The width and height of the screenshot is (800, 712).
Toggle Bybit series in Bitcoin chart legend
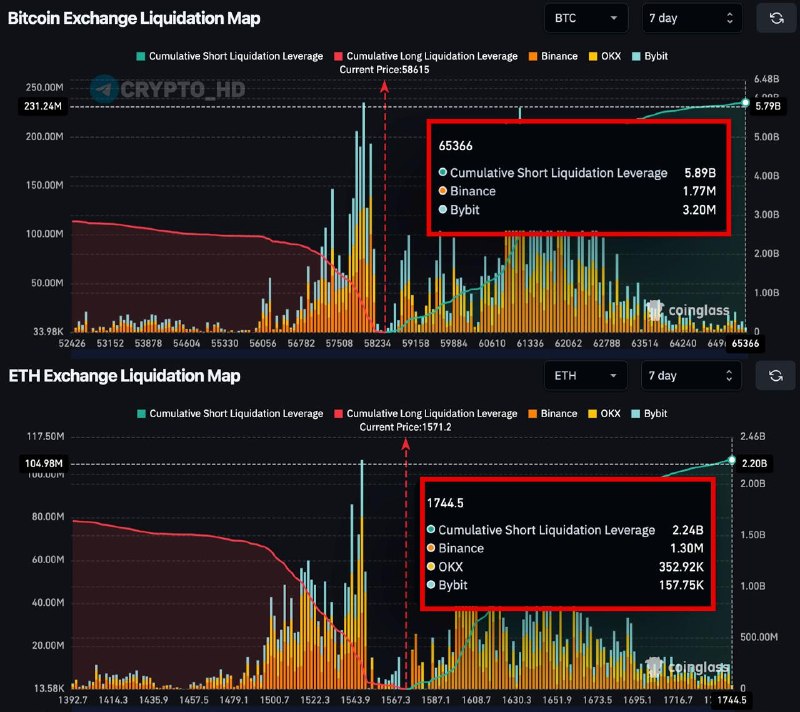(649, 56)
